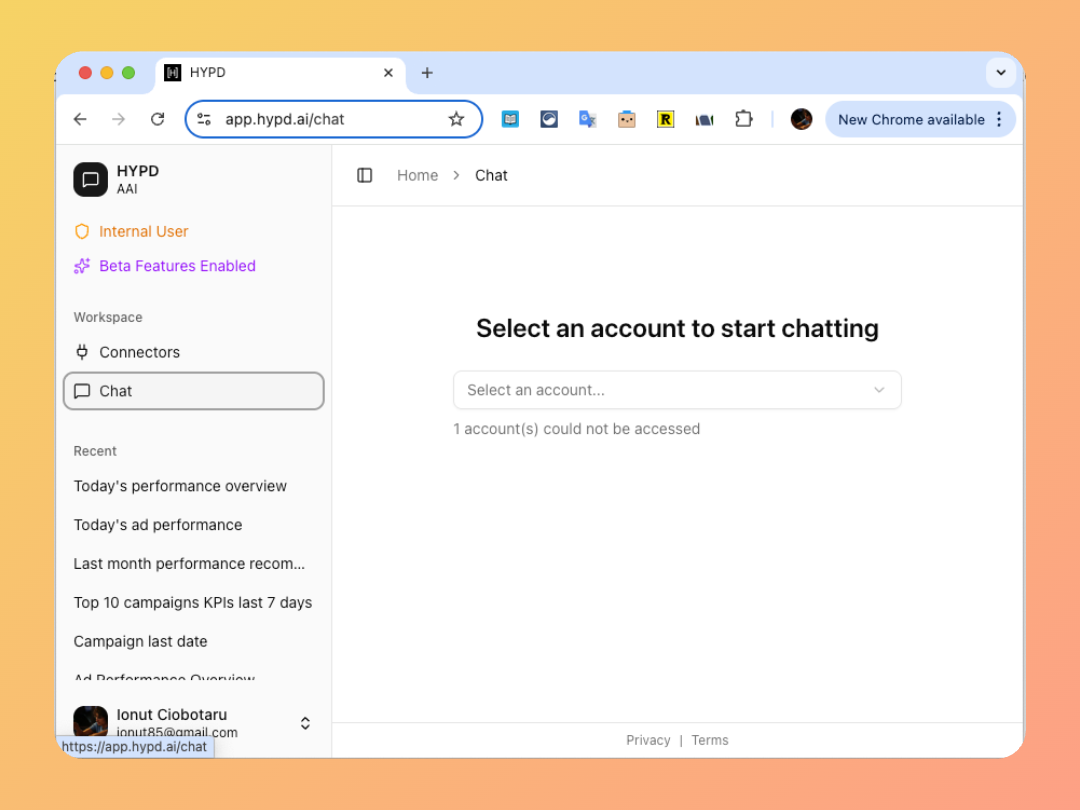
Task: Open the Privacy link in the footer
Action: 648,740
